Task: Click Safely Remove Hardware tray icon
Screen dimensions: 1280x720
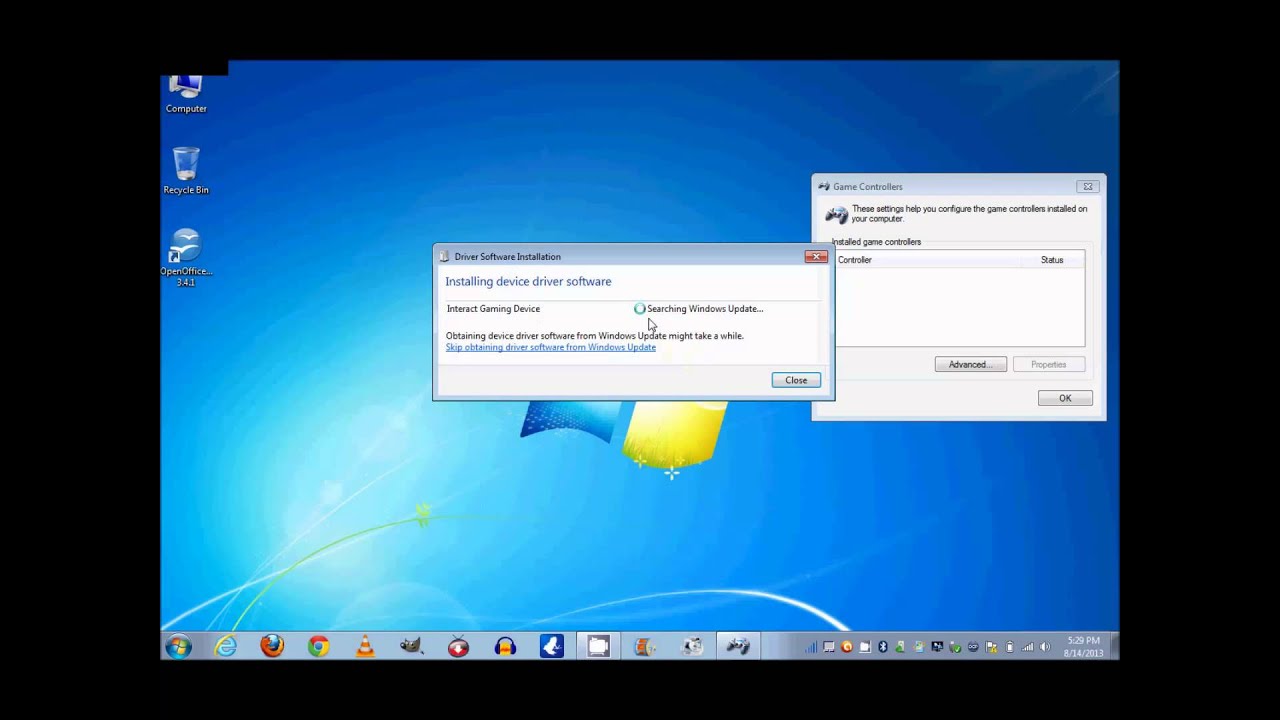Action: tap(955, 647)
